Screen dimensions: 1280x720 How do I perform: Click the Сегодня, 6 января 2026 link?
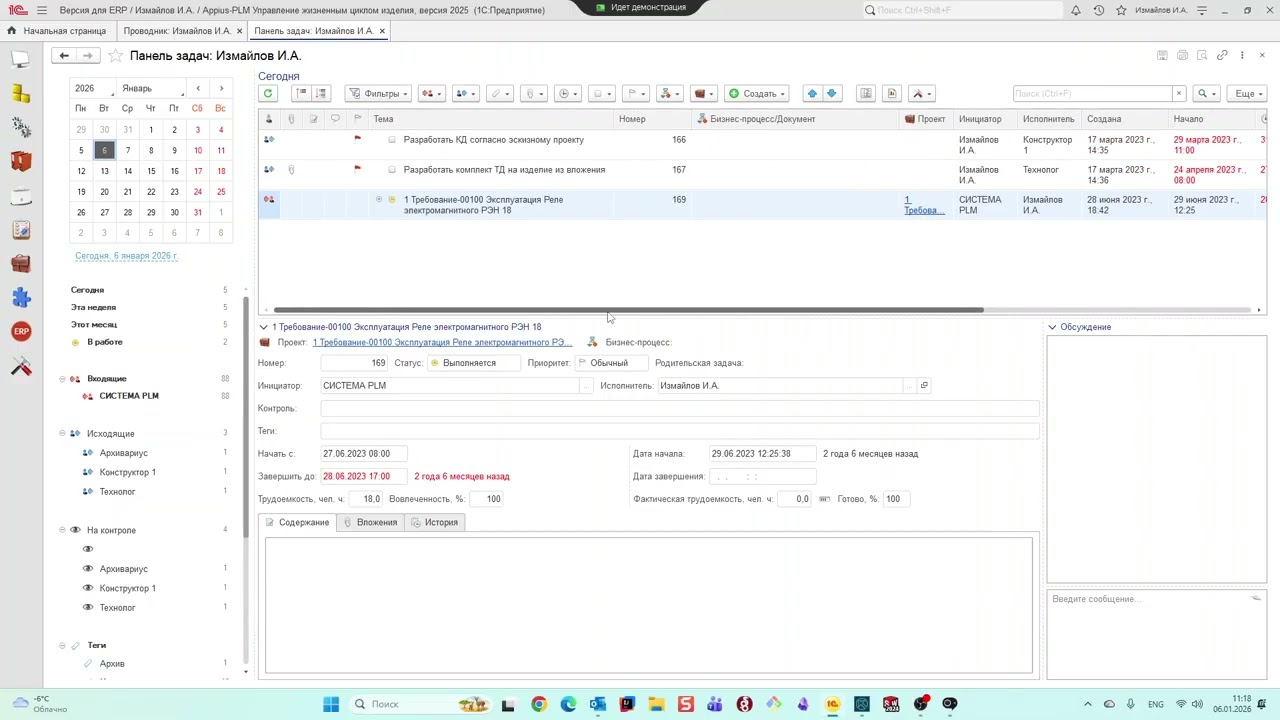tap(126, 256)
